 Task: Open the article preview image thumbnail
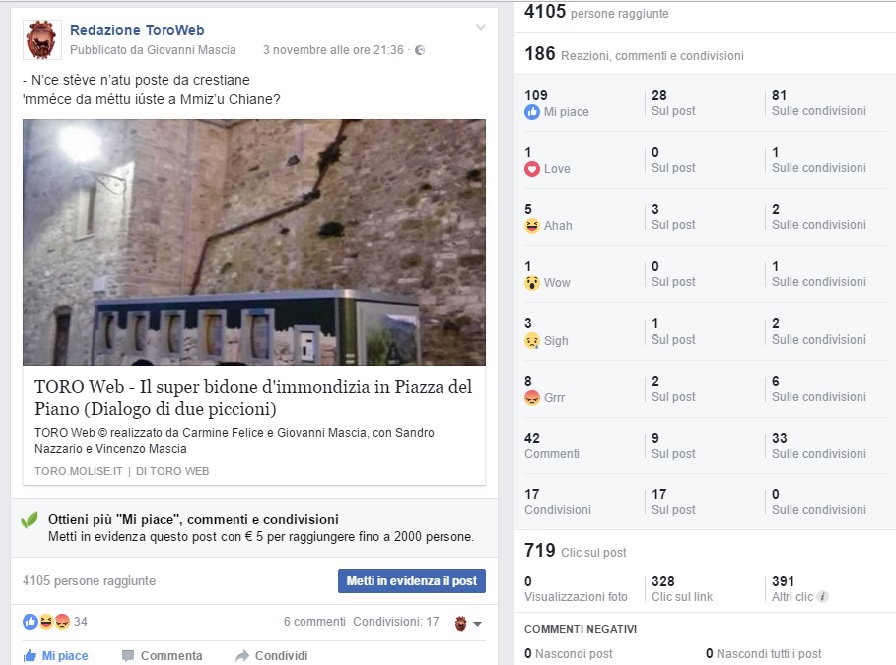254,242
